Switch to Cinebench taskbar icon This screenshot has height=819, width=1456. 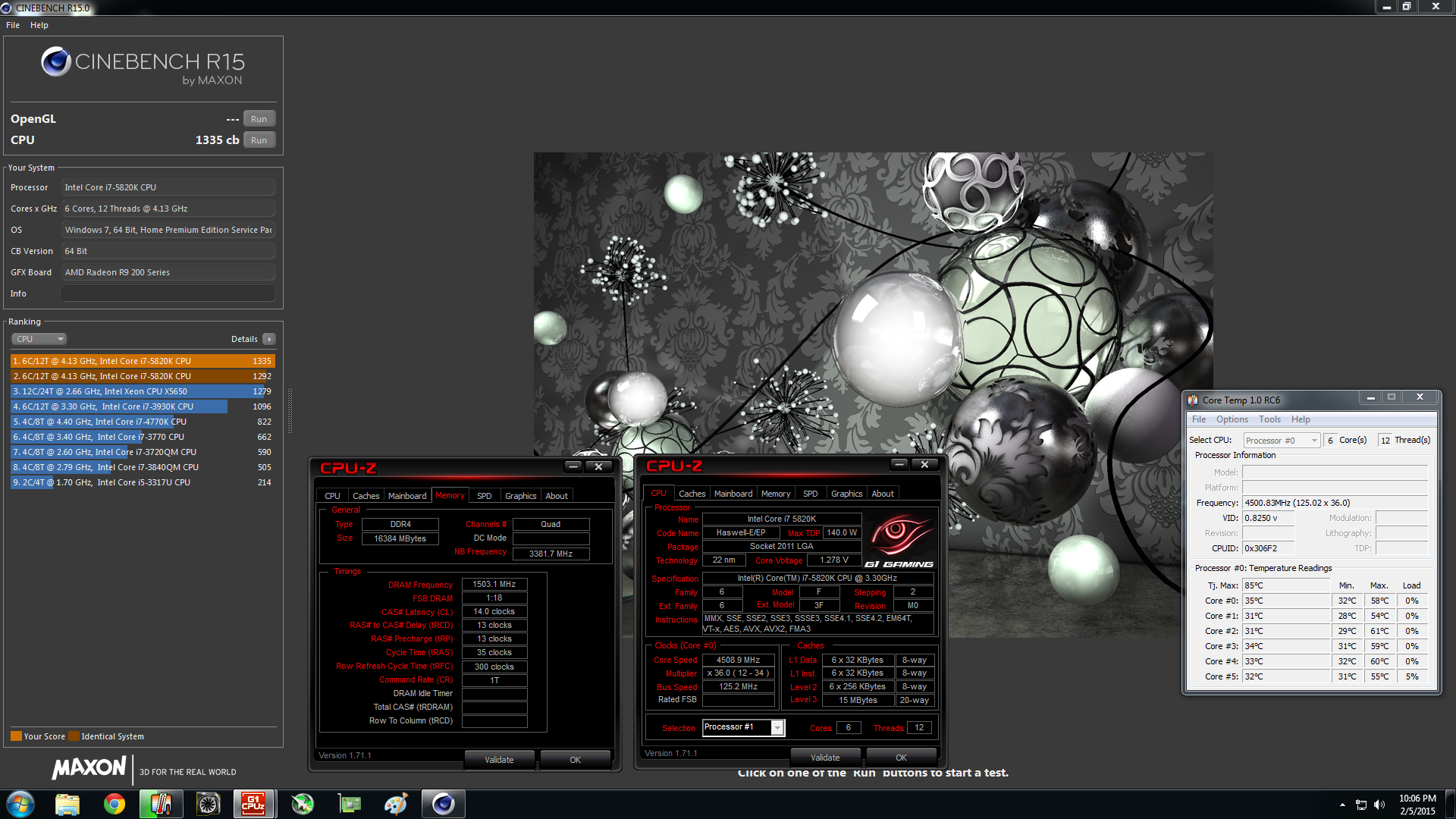(x=443, y=804)
